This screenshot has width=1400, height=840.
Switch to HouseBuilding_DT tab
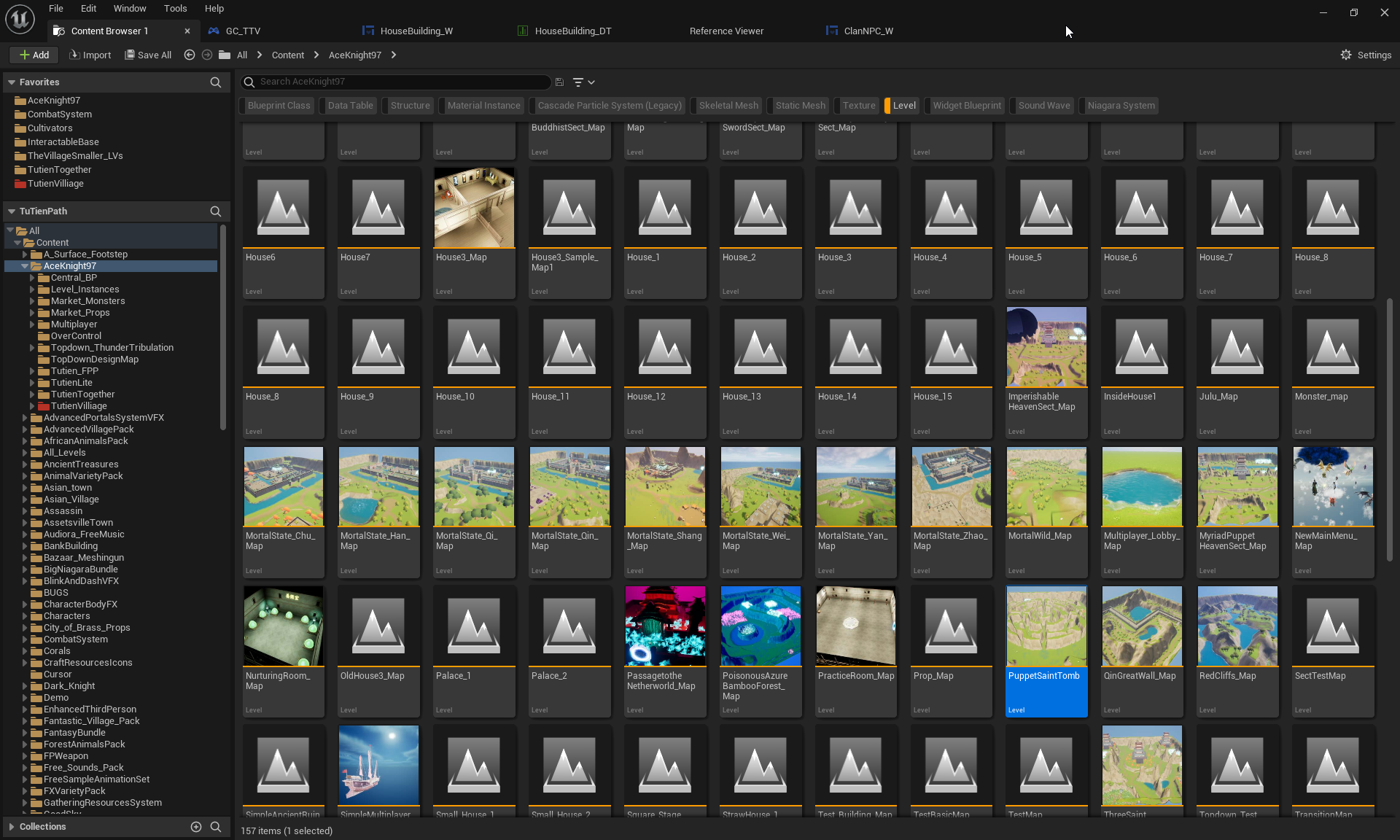pyautogui.click(x=572, y=31)
